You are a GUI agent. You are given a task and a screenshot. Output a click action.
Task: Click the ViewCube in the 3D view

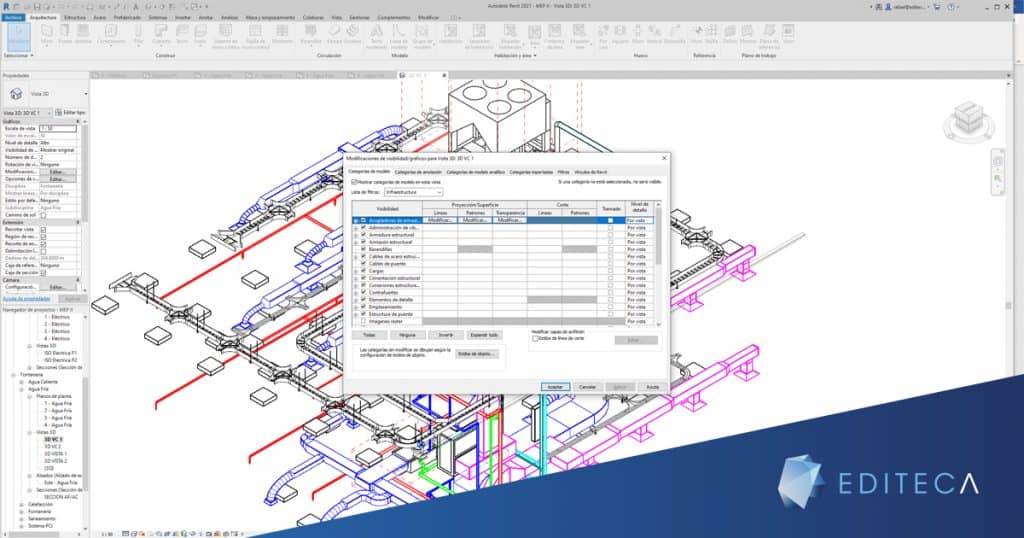pyautogui.click(x=970, y=120)
